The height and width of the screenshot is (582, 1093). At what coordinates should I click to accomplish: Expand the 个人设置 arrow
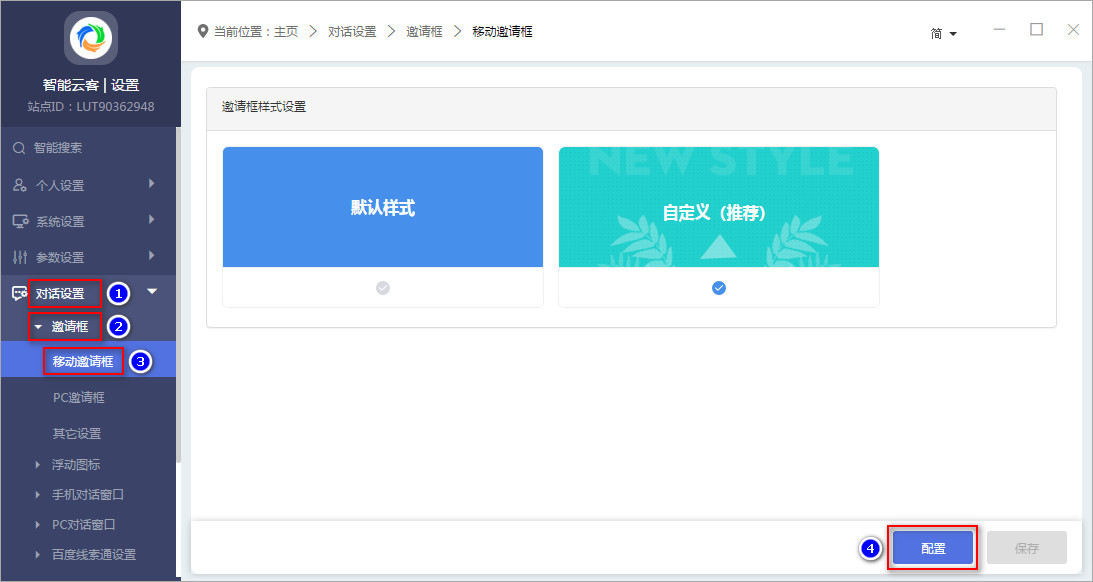click(x=151, y=183)
